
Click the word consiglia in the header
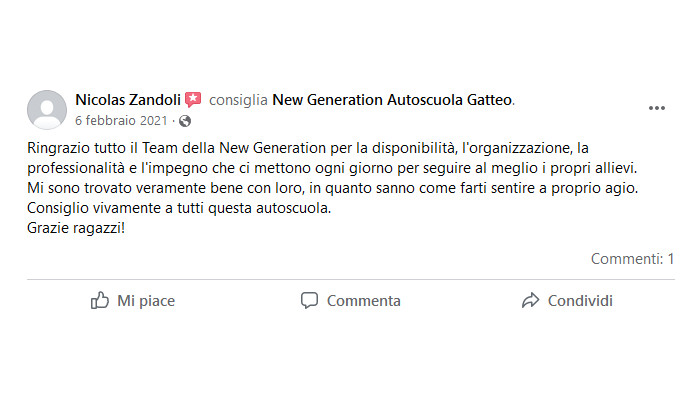coord(238,100)
